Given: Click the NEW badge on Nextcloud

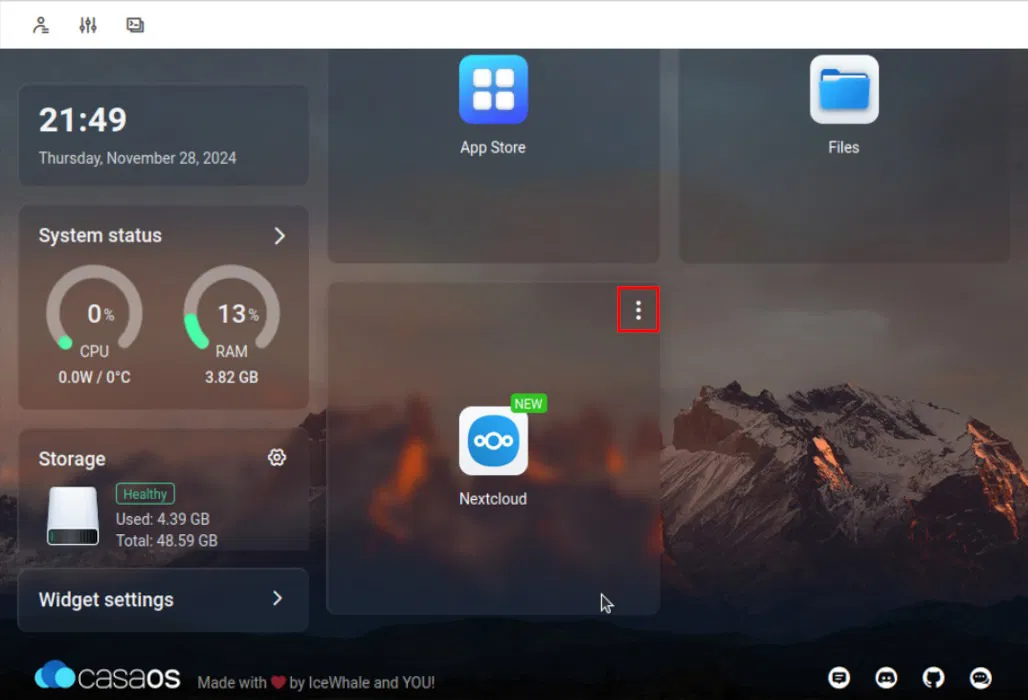Looking at the screenshot, I should (x=528, y=403).
